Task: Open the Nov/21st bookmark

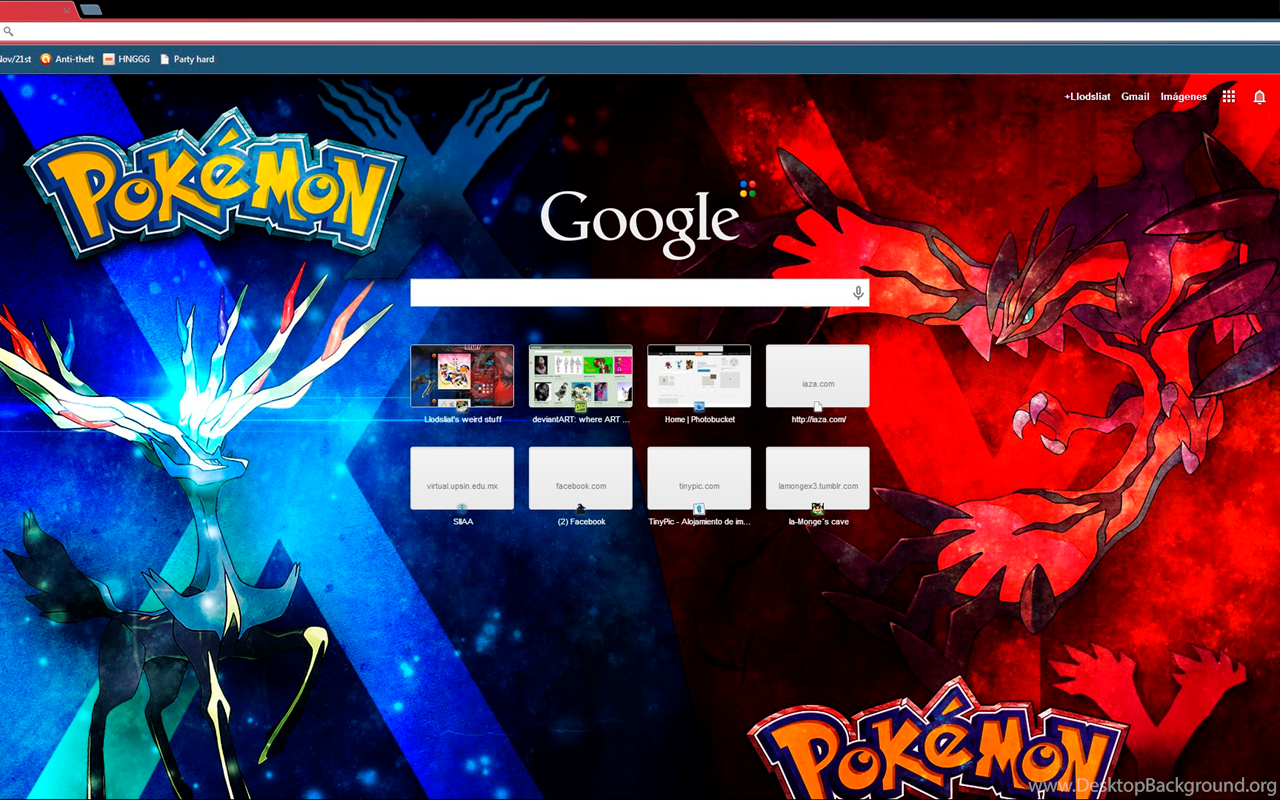Action: pyautogui.click(x=15, y=59)
